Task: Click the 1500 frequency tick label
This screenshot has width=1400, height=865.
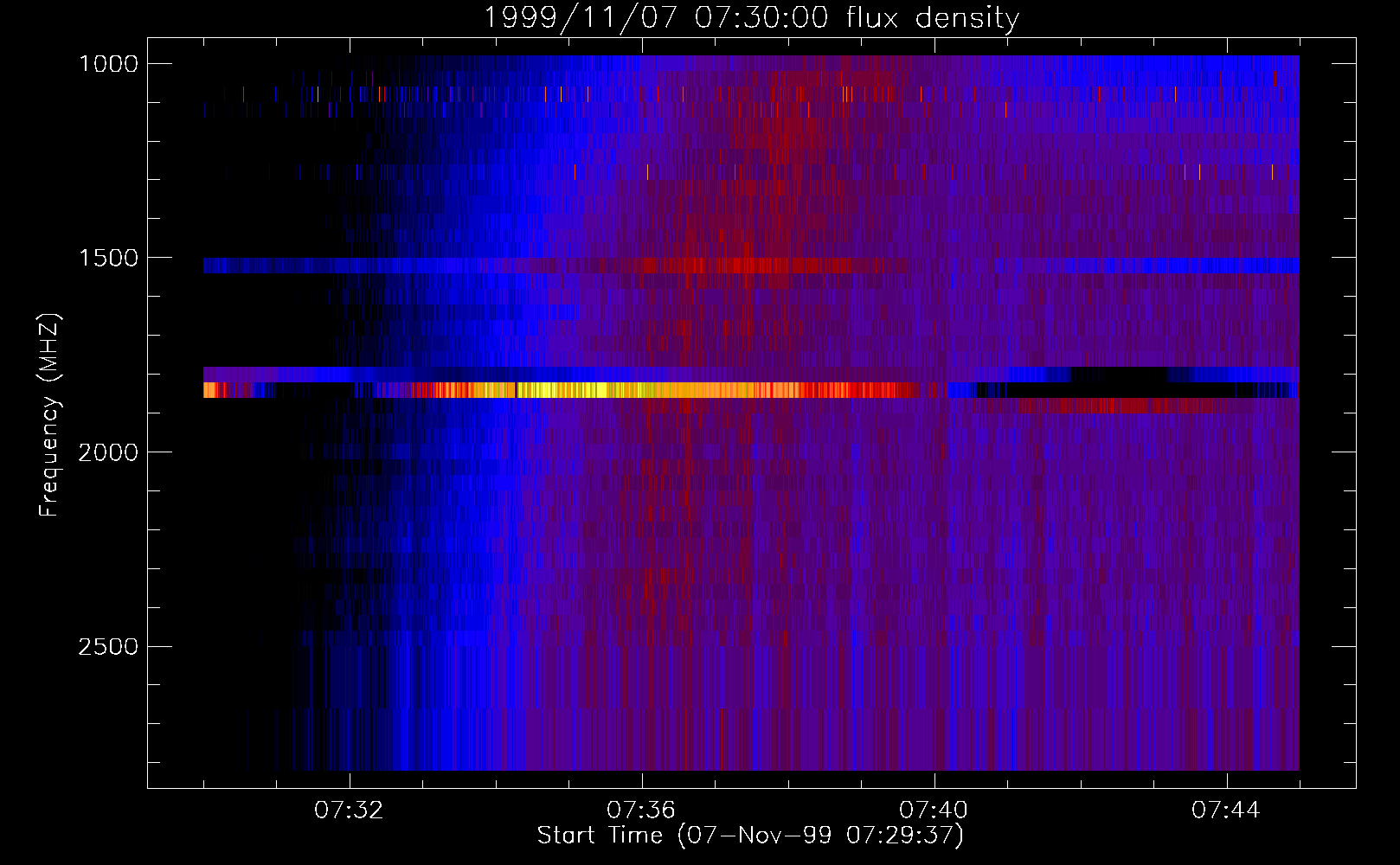Action: (108, 258)
